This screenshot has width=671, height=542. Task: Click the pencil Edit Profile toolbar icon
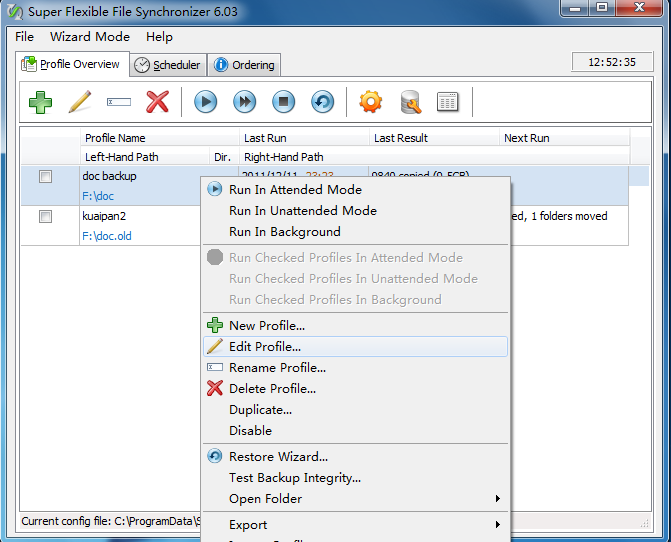(80, 102)
